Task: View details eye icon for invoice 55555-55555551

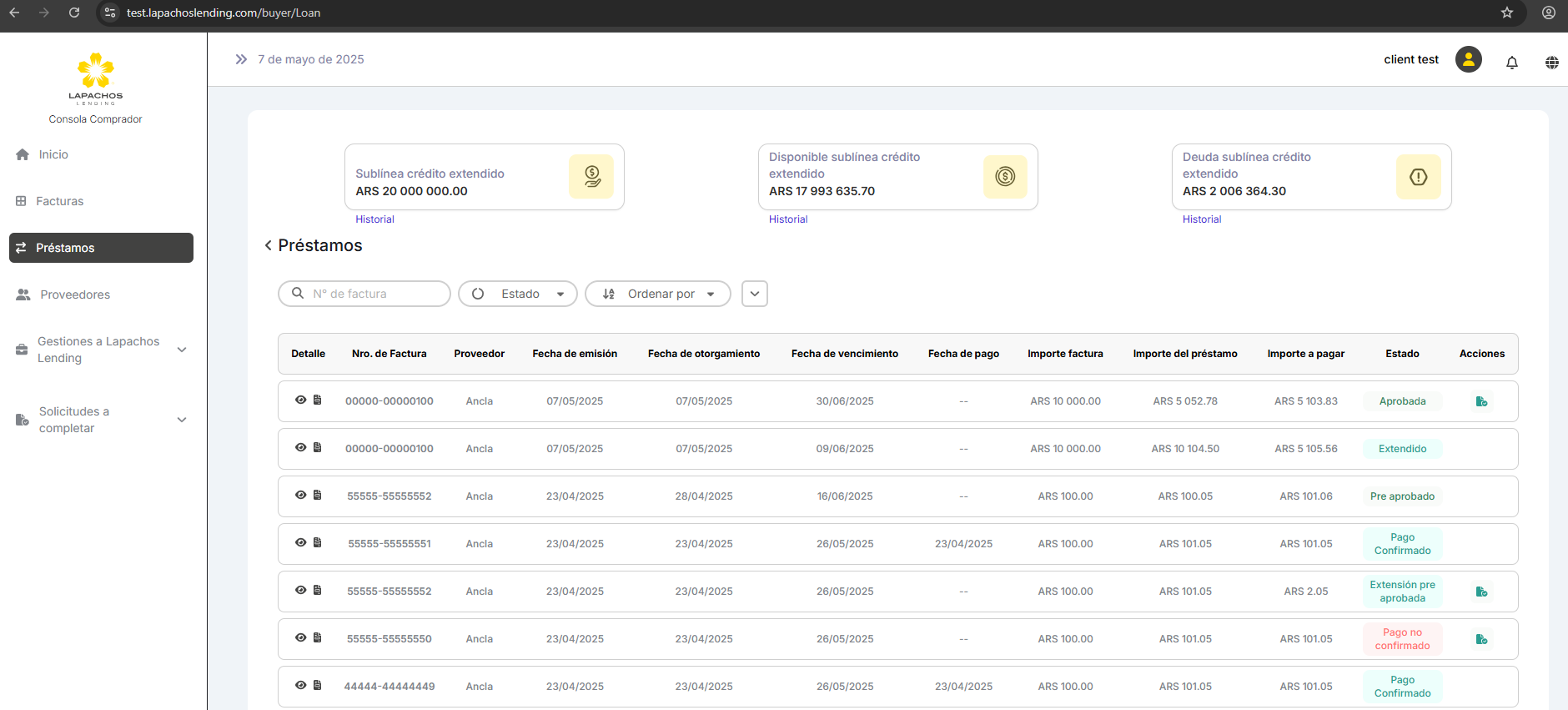Action: pos(300,543)
